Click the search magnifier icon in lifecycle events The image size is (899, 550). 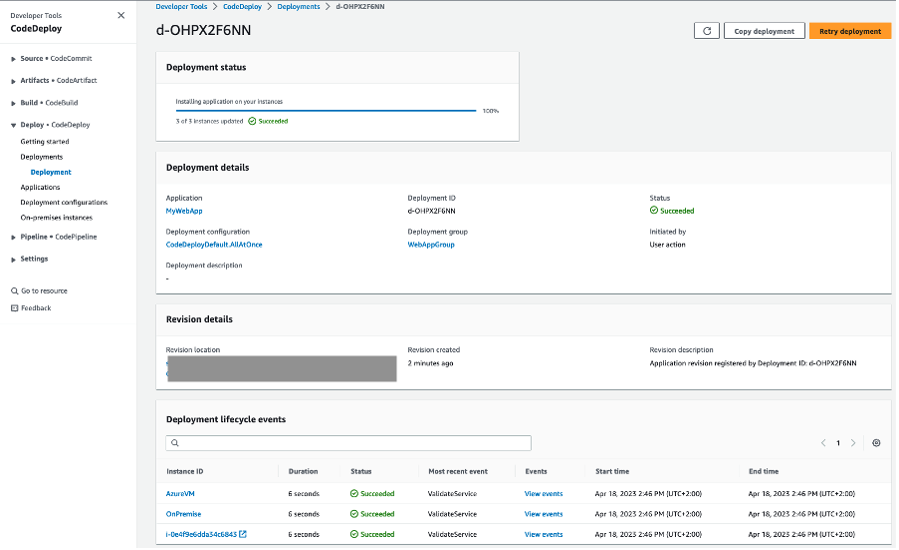[x=175, y=444]
